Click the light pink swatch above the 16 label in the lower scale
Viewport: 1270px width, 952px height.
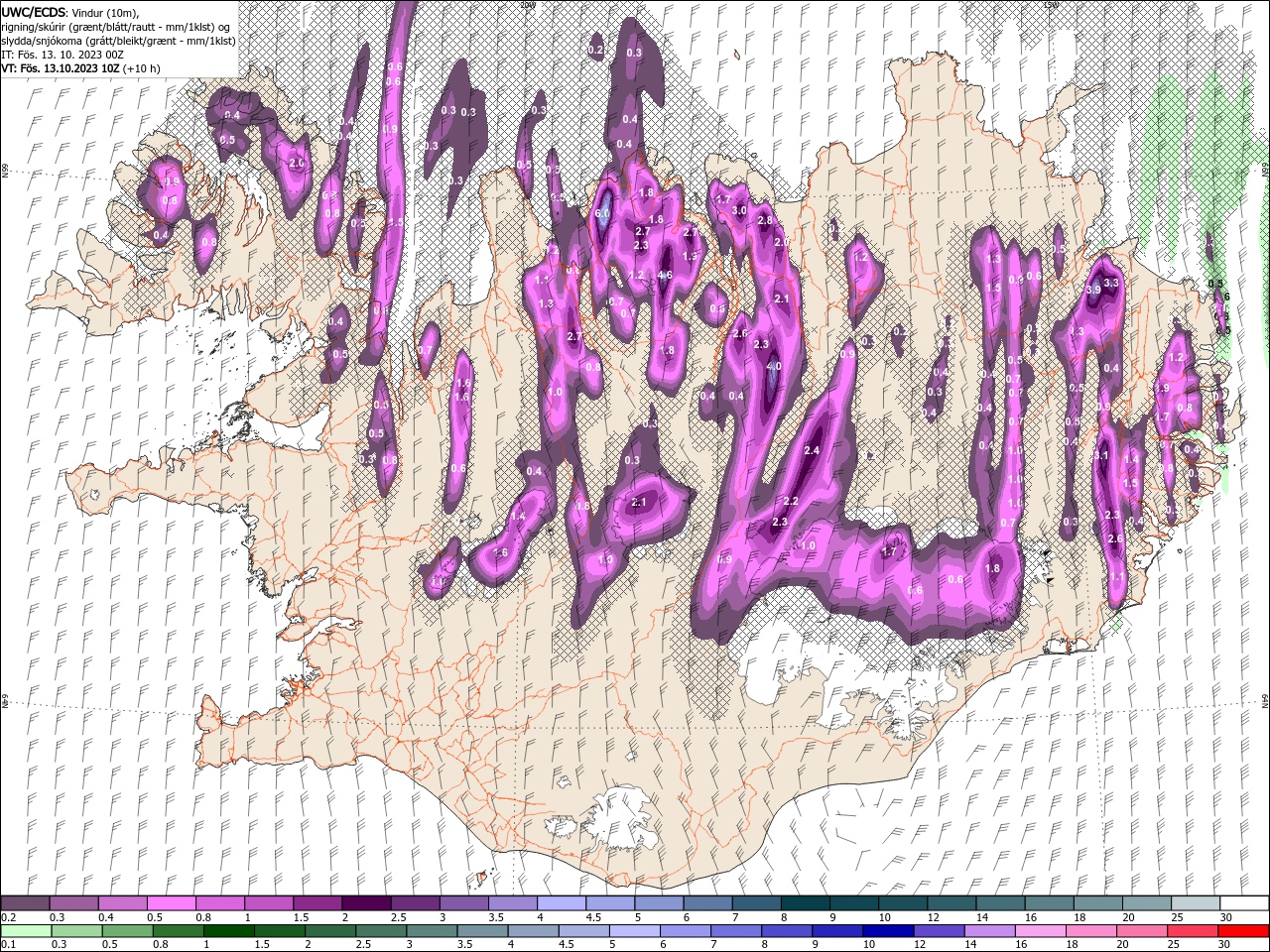pyautogui.click(x=1041, y=931)
